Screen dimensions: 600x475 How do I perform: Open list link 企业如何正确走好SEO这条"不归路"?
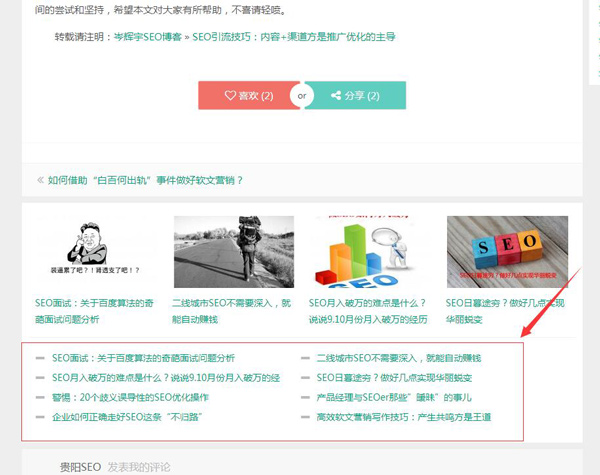132,417
